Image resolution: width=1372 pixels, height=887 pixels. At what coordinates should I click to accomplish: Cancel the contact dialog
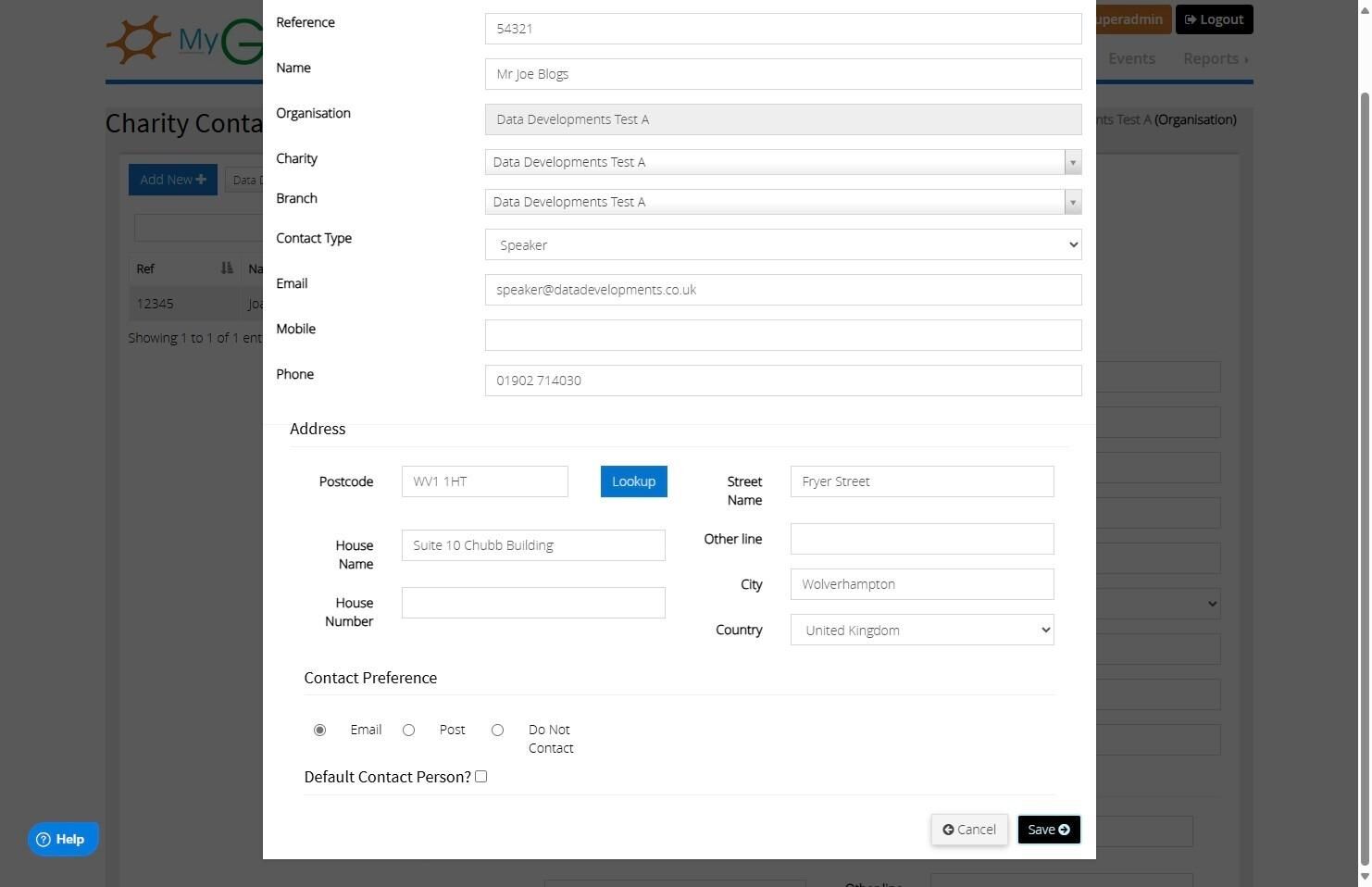(x=969, y=830)
